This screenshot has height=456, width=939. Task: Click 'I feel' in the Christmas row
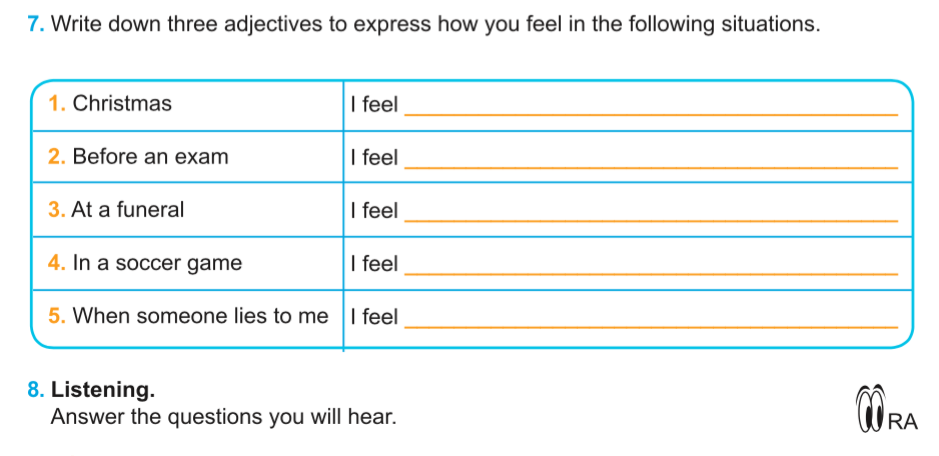click(374, 104)
